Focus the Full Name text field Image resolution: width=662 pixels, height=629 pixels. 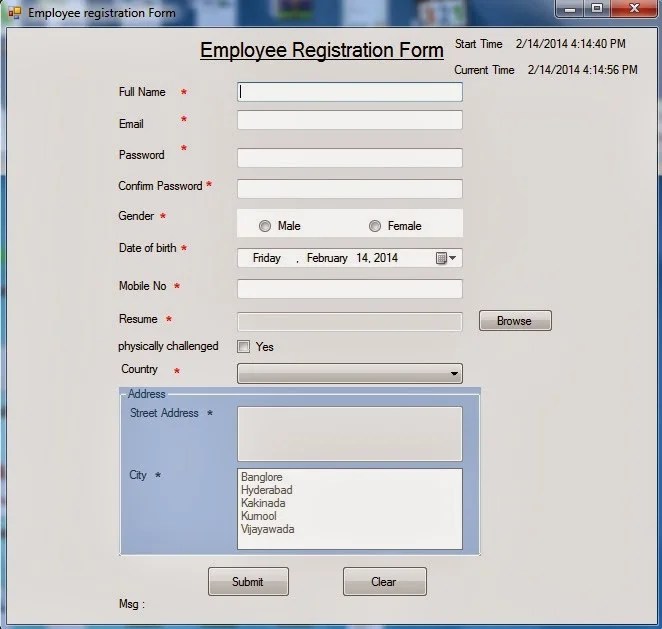tap(350, 92)
